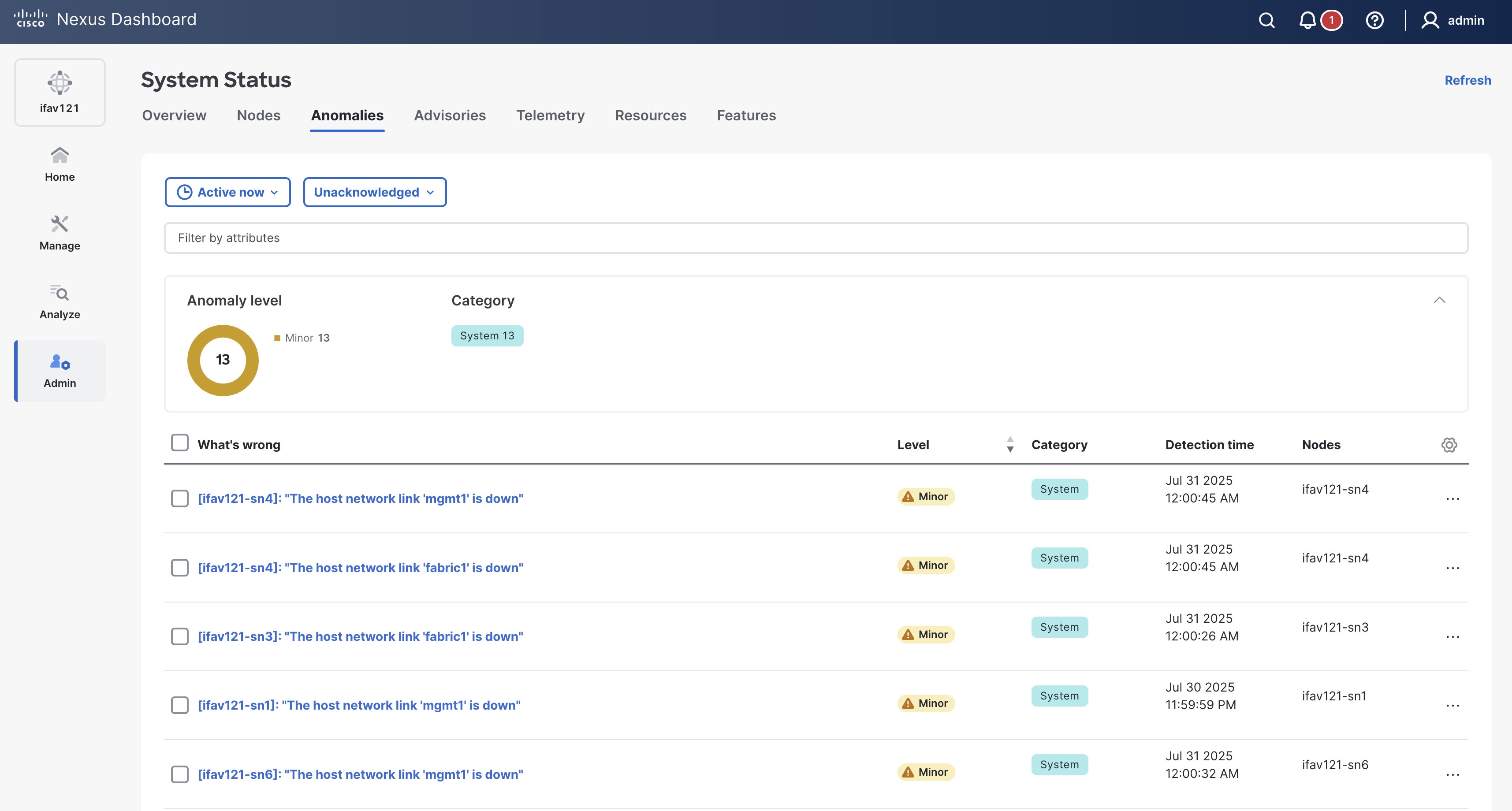
Task: Click warning icon for sn3 fabric1 row
Action: [908, 635]
